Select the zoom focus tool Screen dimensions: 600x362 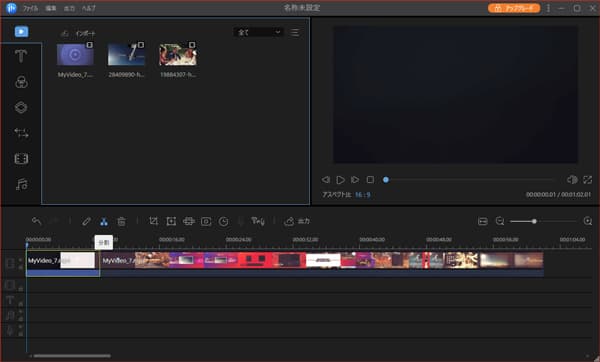[171, 221]
